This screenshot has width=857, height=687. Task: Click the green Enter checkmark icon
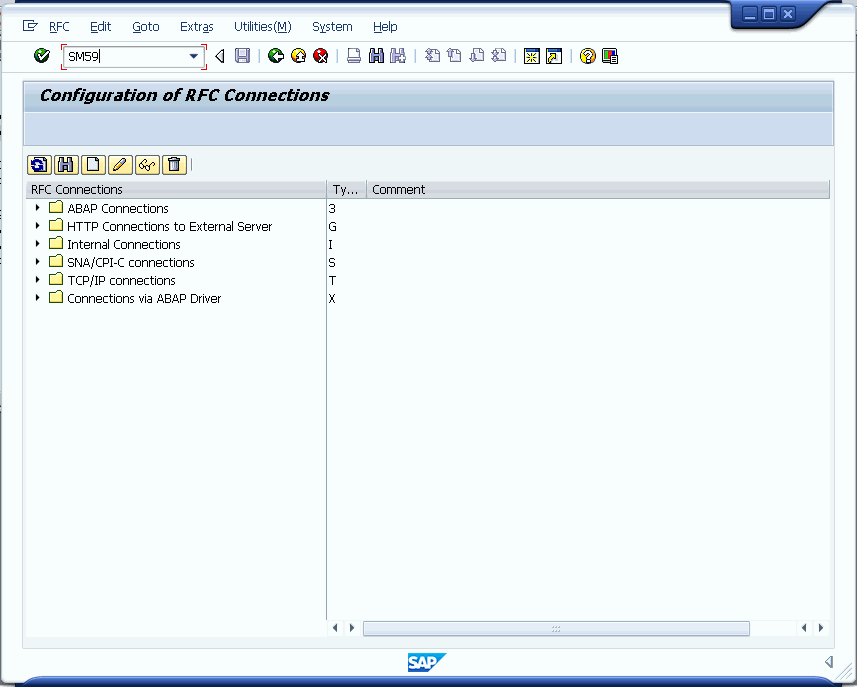point(42,56)
